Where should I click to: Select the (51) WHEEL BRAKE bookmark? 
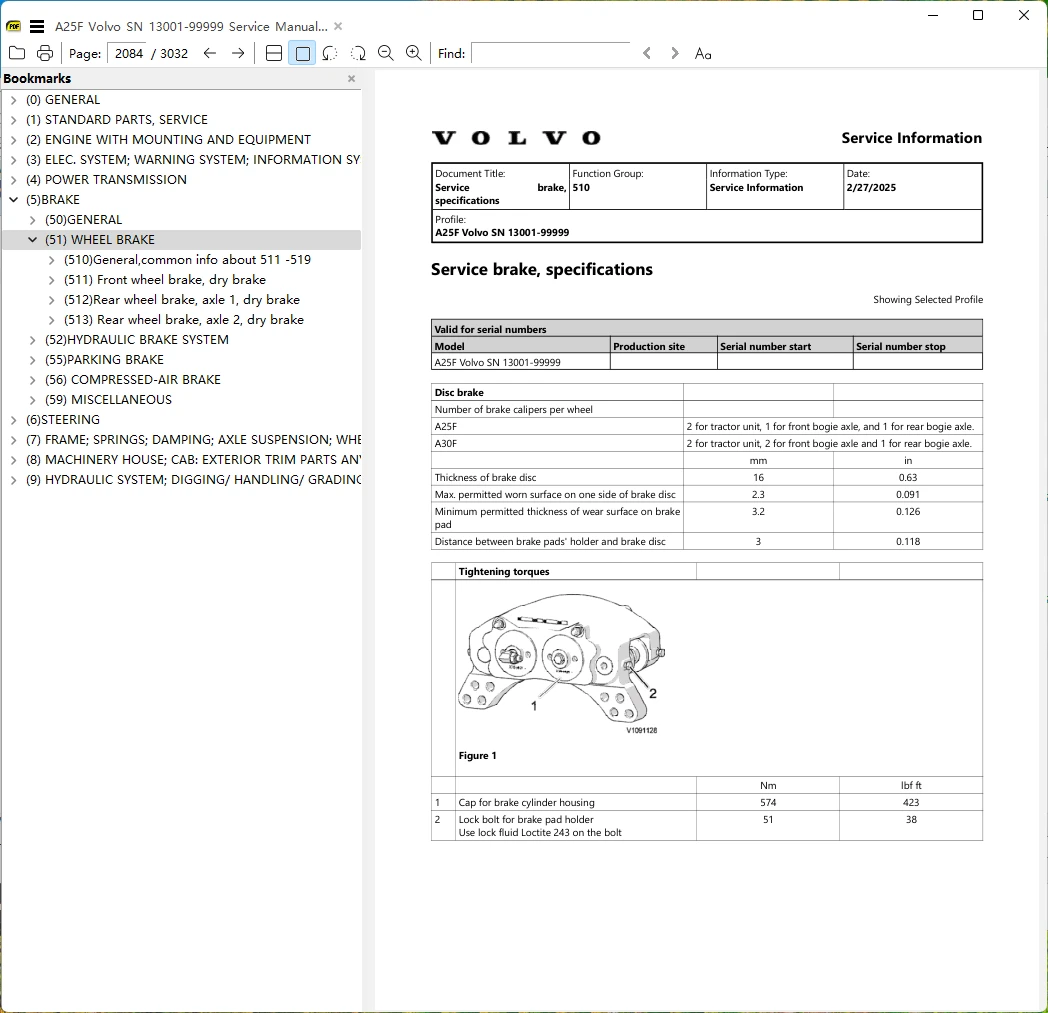tap(100, 240)
